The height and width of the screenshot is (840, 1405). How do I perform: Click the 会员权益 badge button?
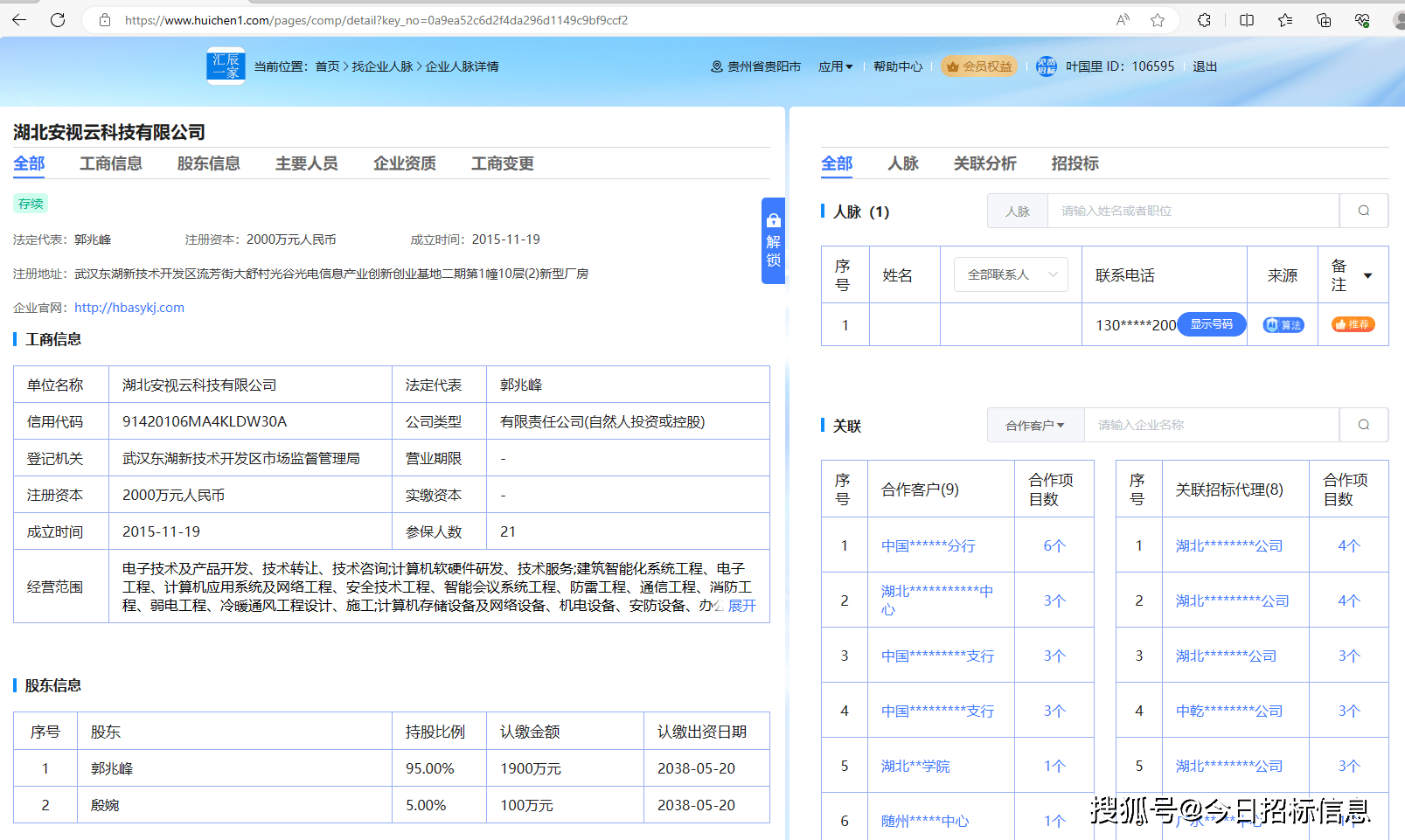[979, 66]
